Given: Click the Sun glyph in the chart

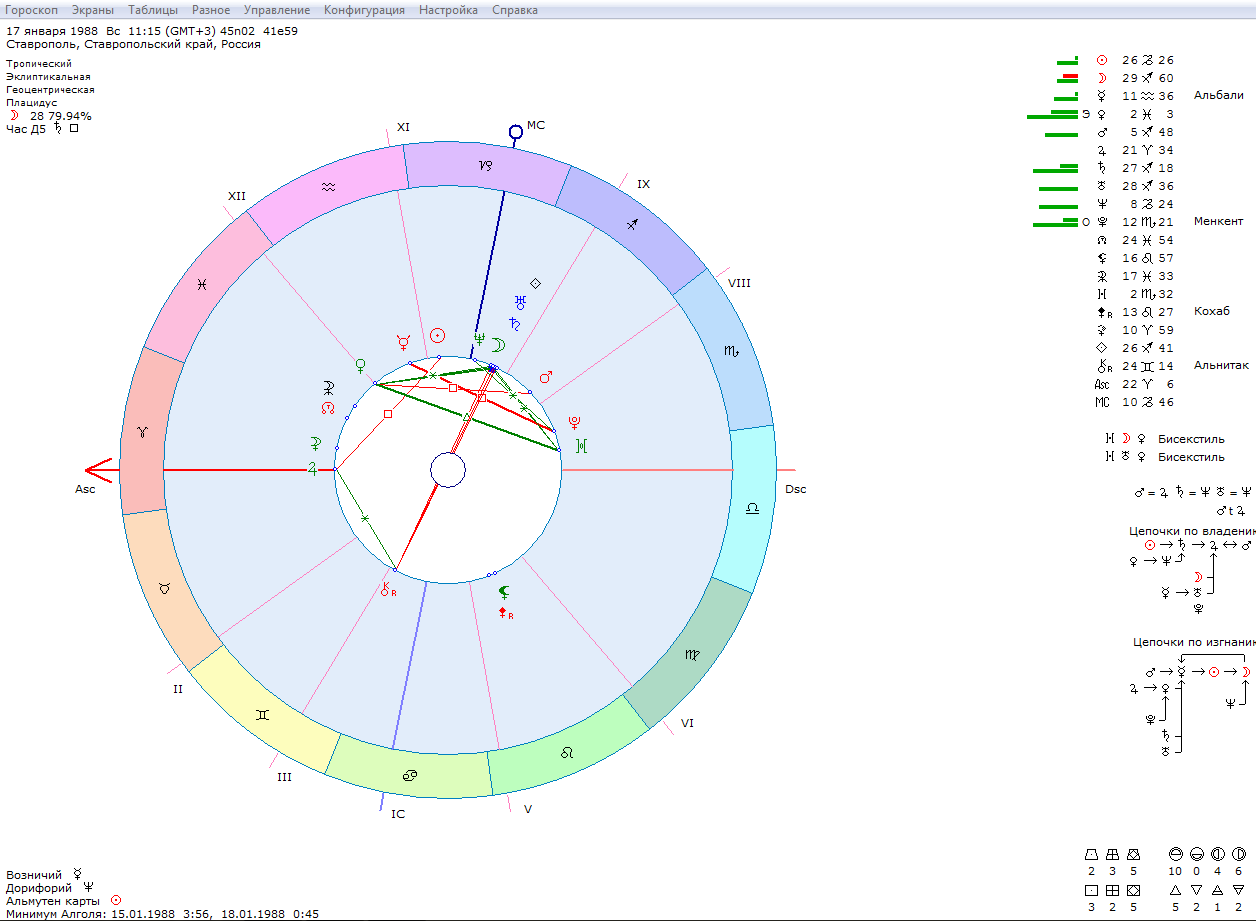Looking at the screenshot, I should [x=437, y=335].
